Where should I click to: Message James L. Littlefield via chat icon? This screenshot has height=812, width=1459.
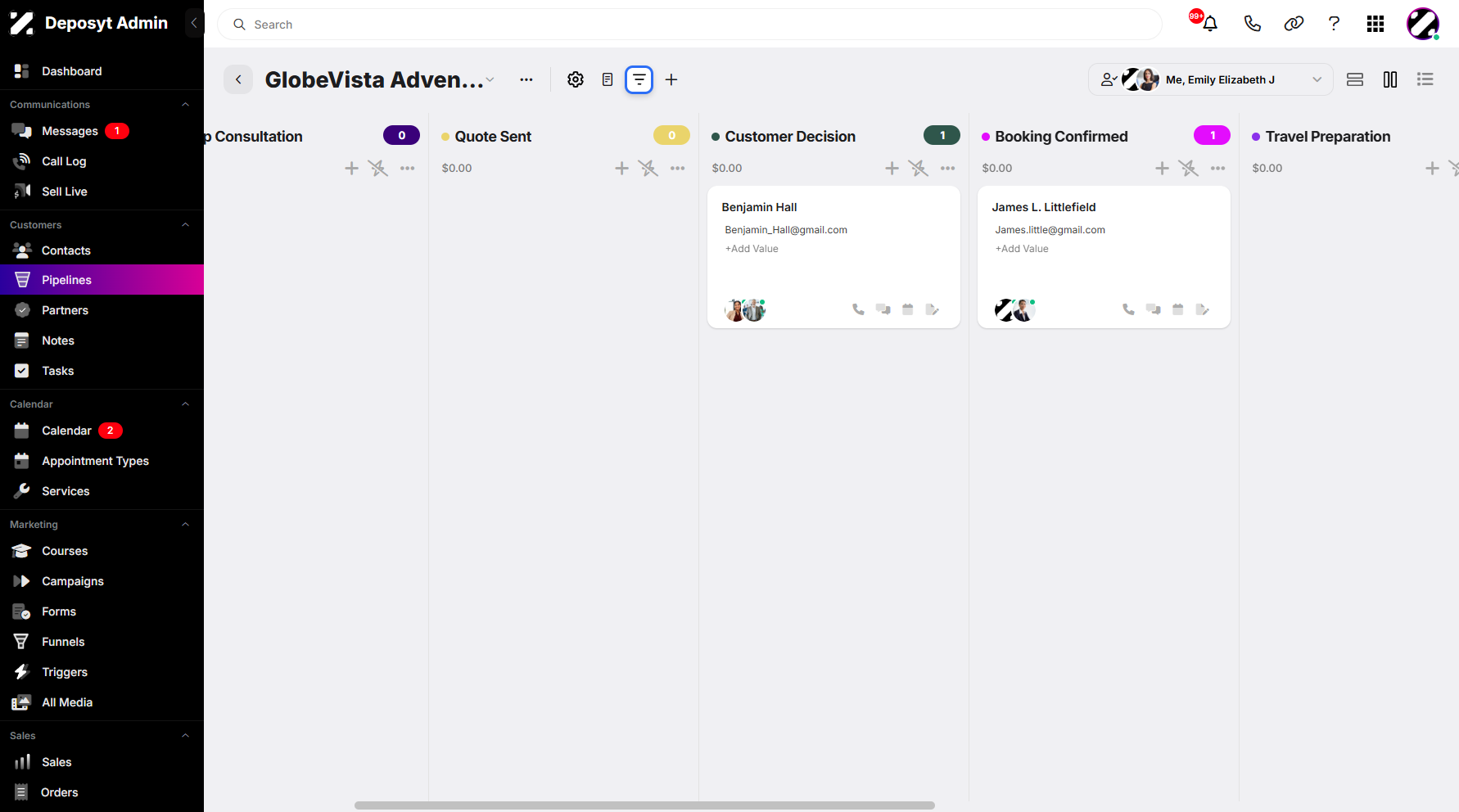pos(1154,309)
